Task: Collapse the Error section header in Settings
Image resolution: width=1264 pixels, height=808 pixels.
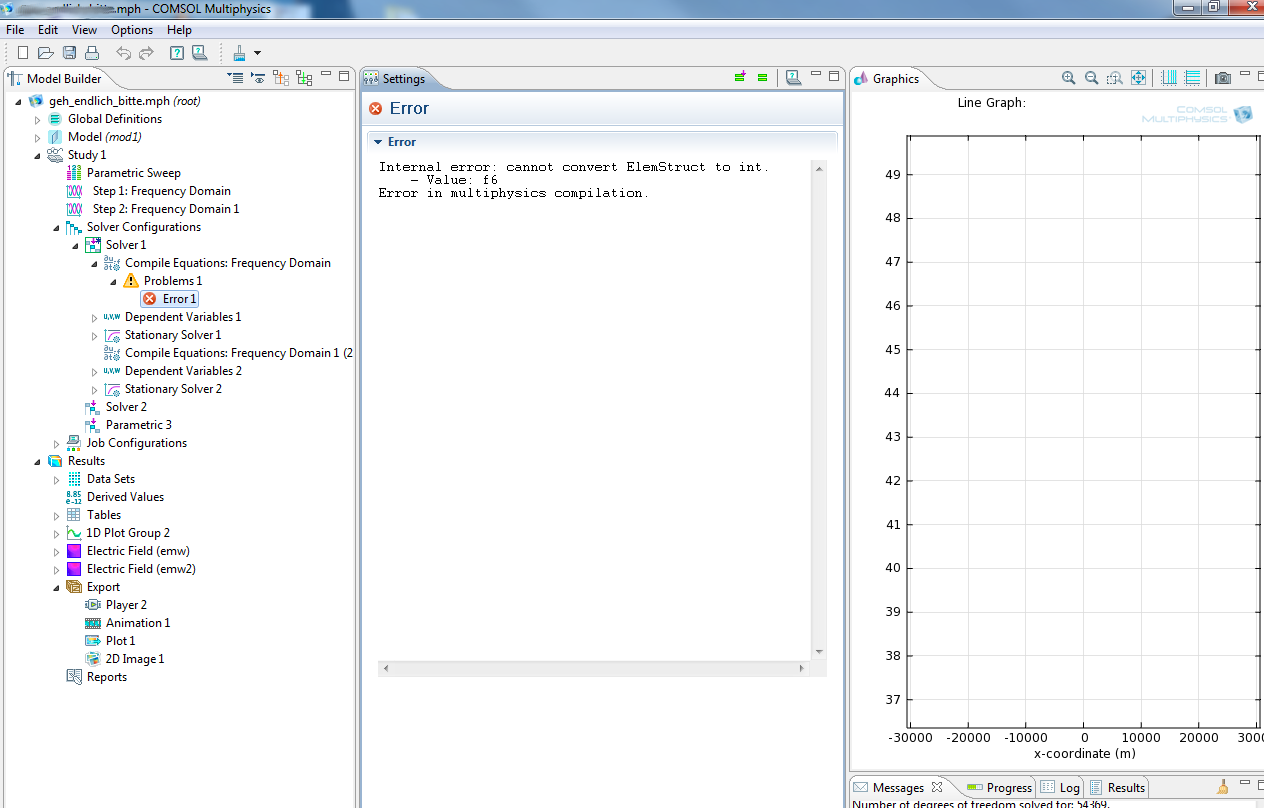Action: tap(602, 142)
